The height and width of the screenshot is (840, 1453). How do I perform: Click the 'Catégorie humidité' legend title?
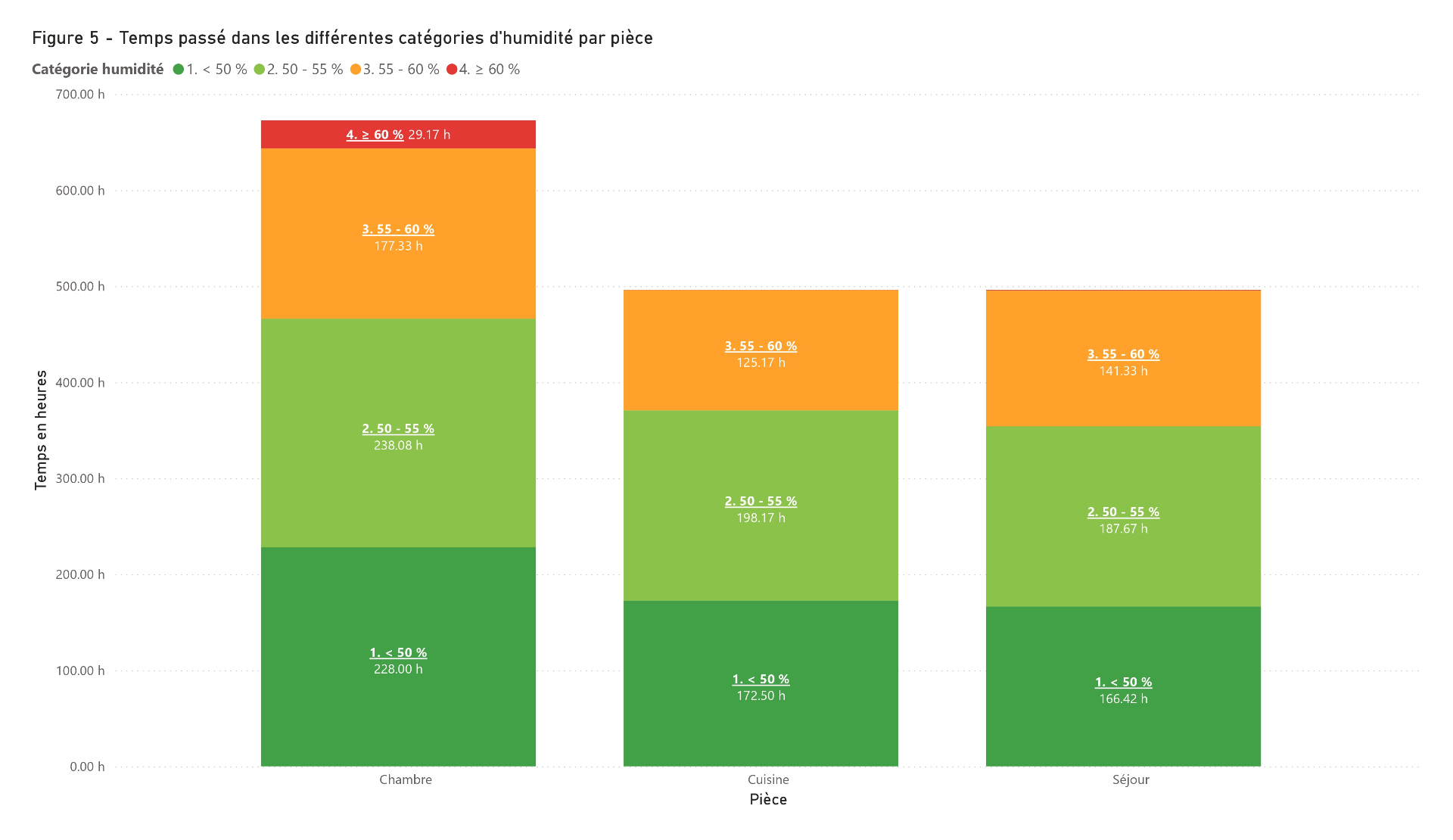point(98,70)
